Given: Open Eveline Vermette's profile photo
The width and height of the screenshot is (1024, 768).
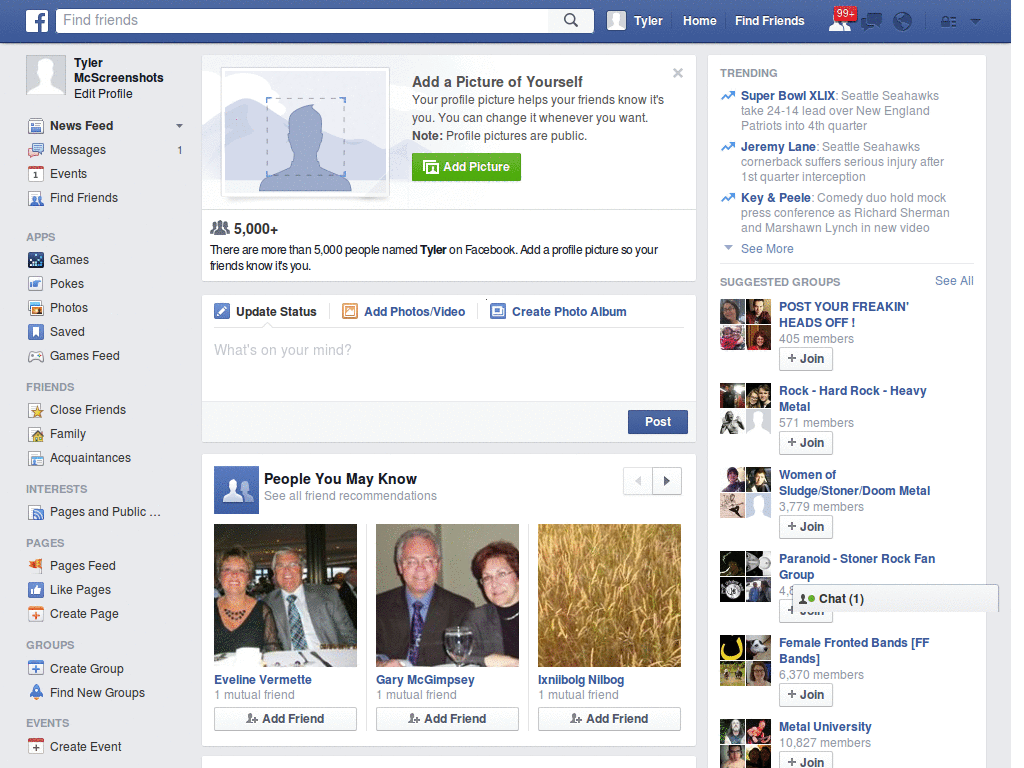Looking at the screenshot, I should (x=285, y=595).
